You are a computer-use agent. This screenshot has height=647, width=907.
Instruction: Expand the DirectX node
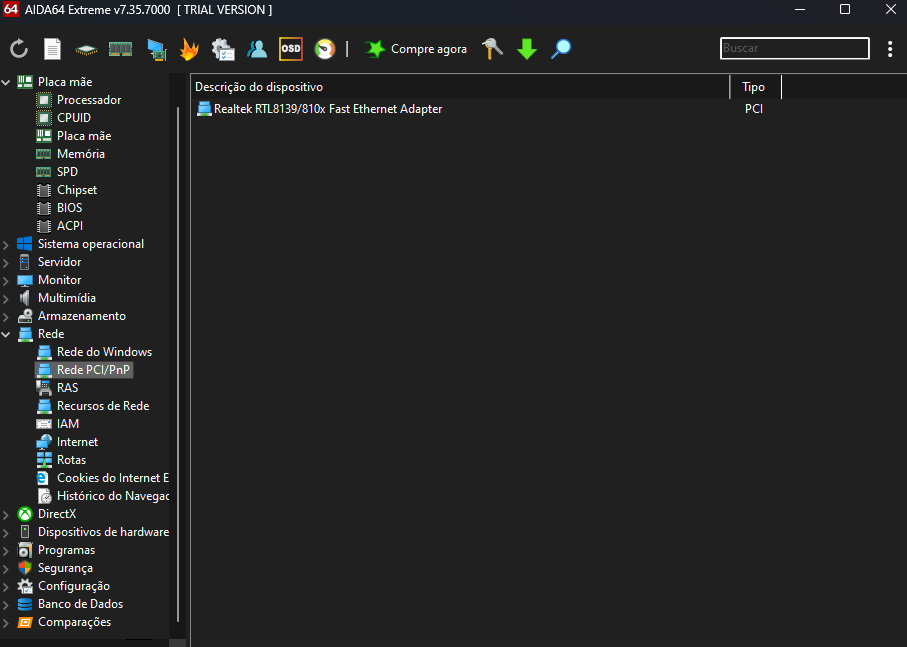6,514
